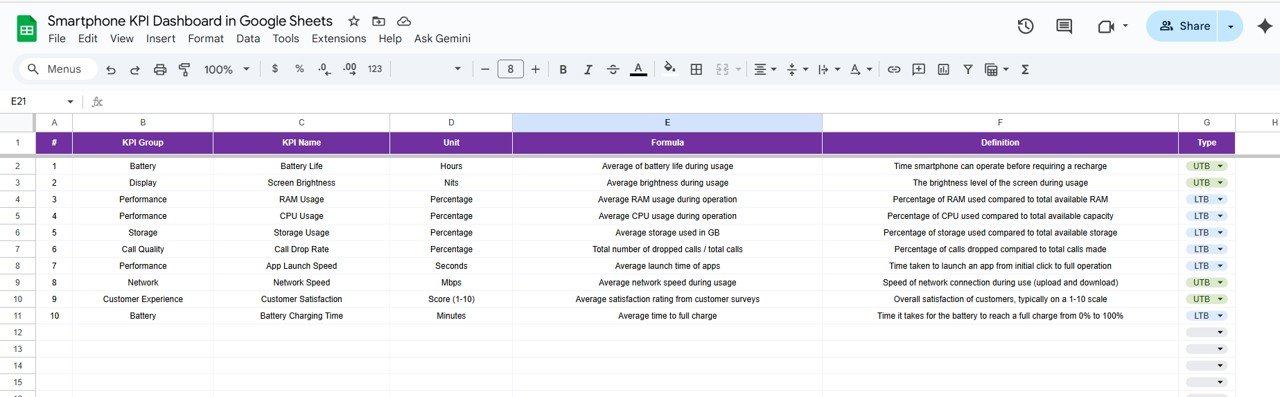Image resolution: width=1280 pixels, height=397 pixels.
Task: Open the Help menu
Action: [x=390, y=38]
